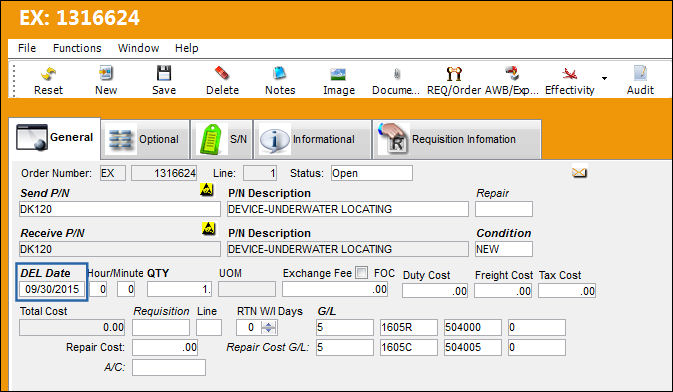Switch to the General tab
Viewport: 673px width, 392px height.
(x=55, y=138)
